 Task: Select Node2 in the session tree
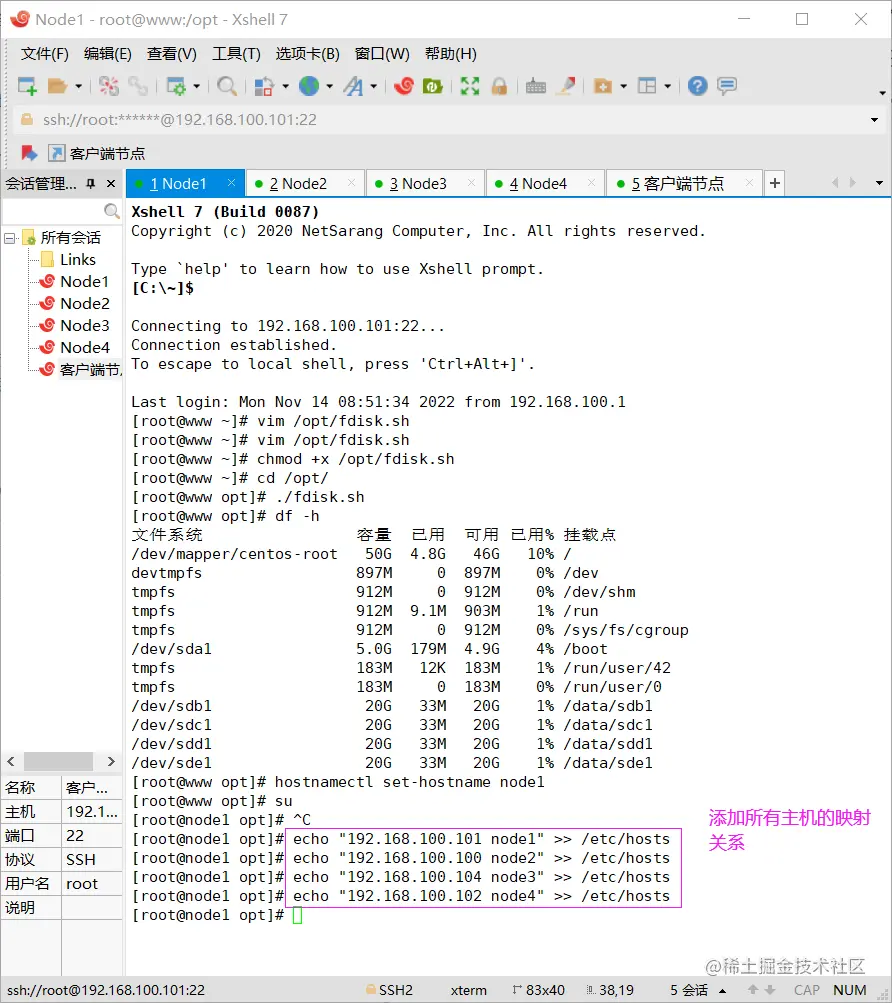(x=84, y=303)
